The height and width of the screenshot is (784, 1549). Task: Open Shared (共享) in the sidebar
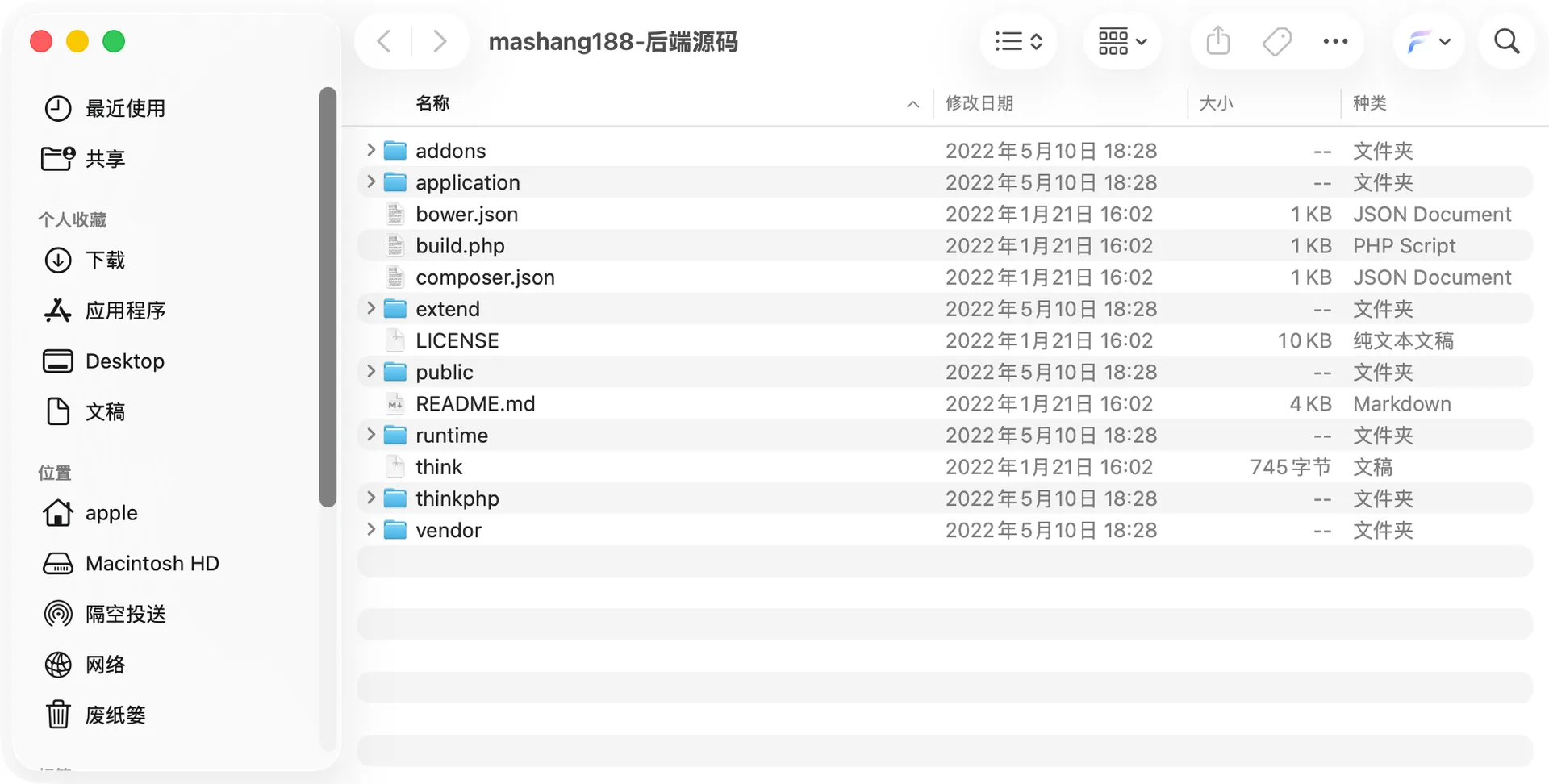click(x=84, y=158)
